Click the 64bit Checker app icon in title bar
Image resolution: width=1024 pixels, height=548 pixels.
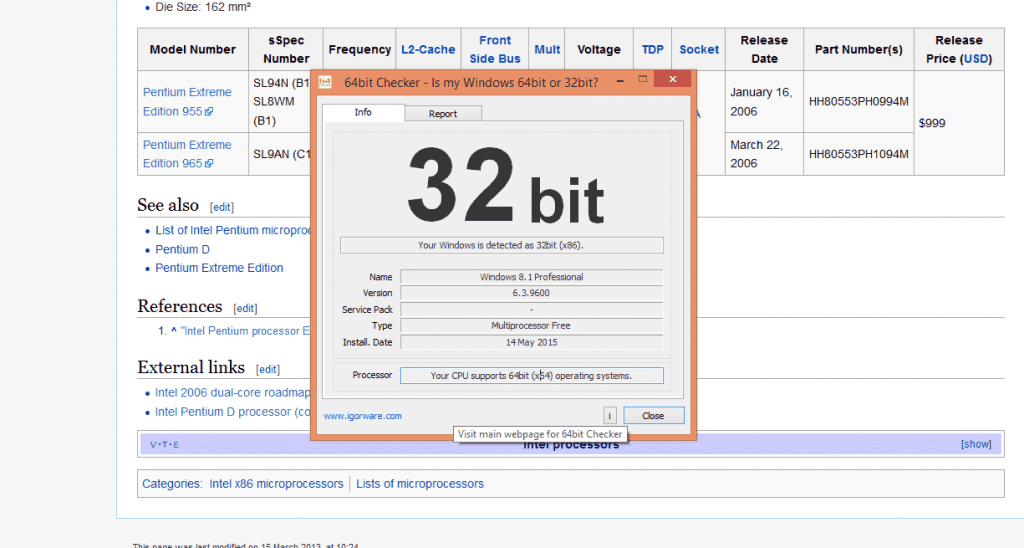325,81
